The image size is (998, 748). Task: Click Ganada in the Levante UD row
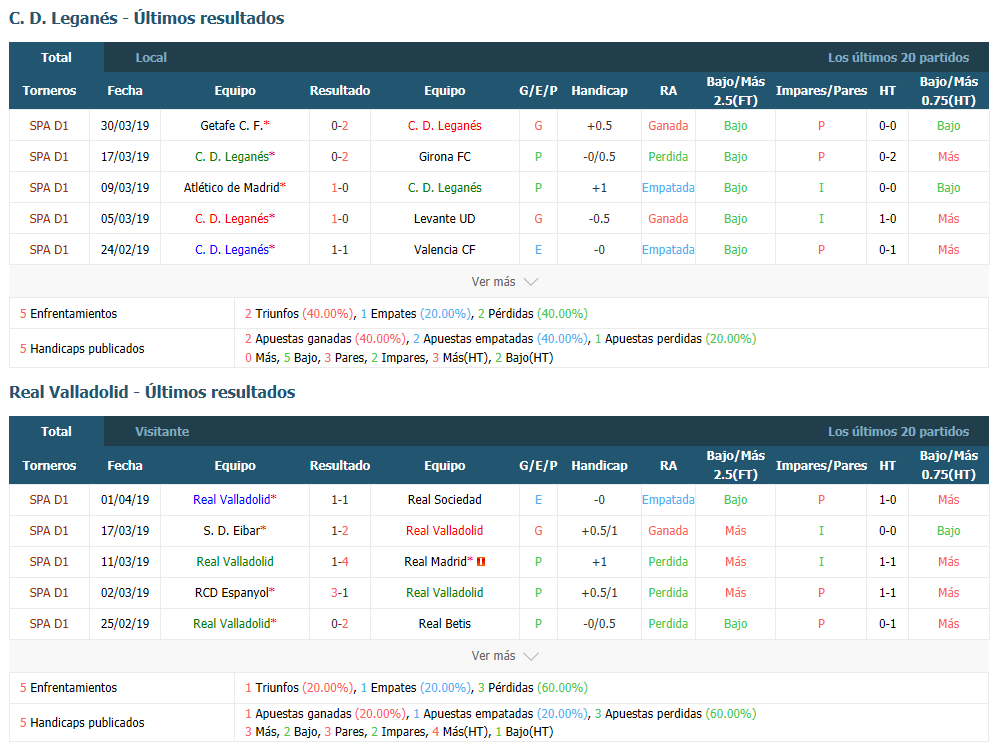pos(668,219)
